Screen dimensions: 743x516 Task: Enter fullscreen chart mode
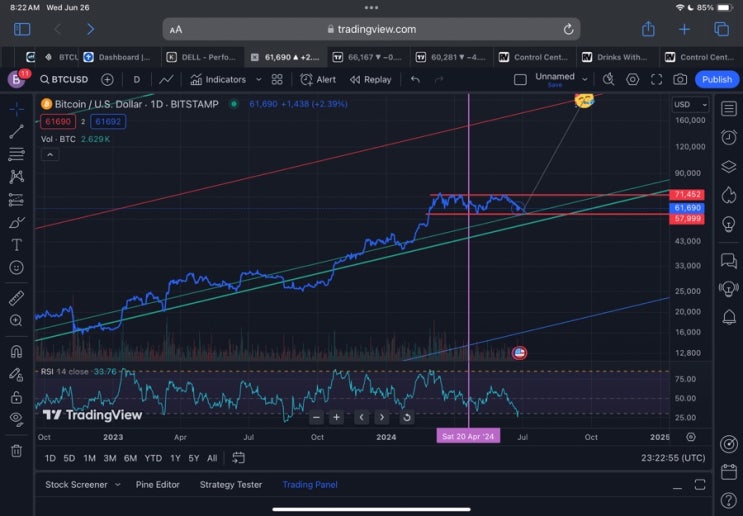pos(656,80)
